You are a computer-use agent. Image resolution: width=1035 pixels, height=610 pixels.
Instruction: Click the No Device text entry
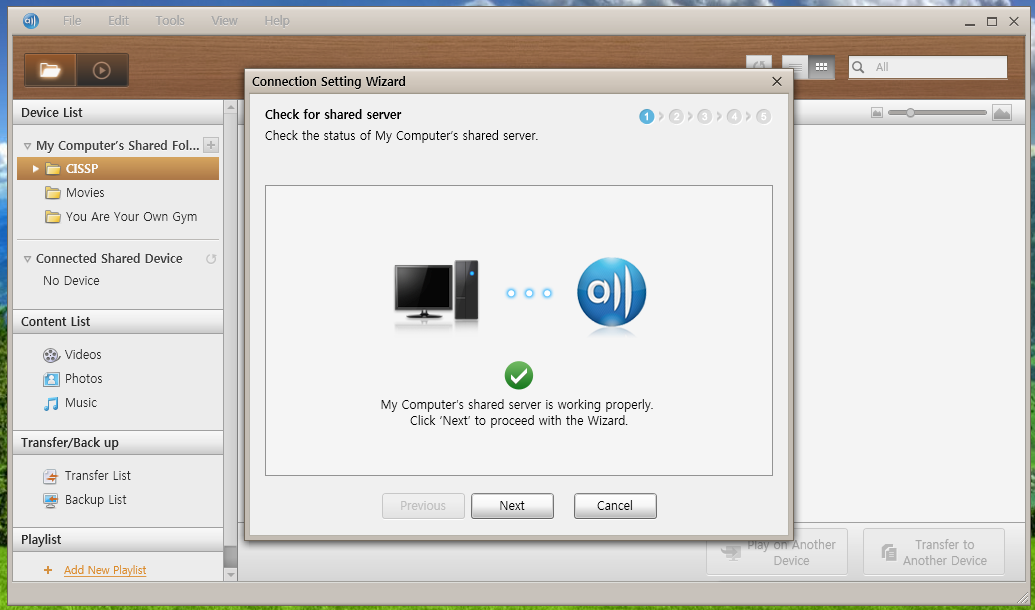pos(71,281)
